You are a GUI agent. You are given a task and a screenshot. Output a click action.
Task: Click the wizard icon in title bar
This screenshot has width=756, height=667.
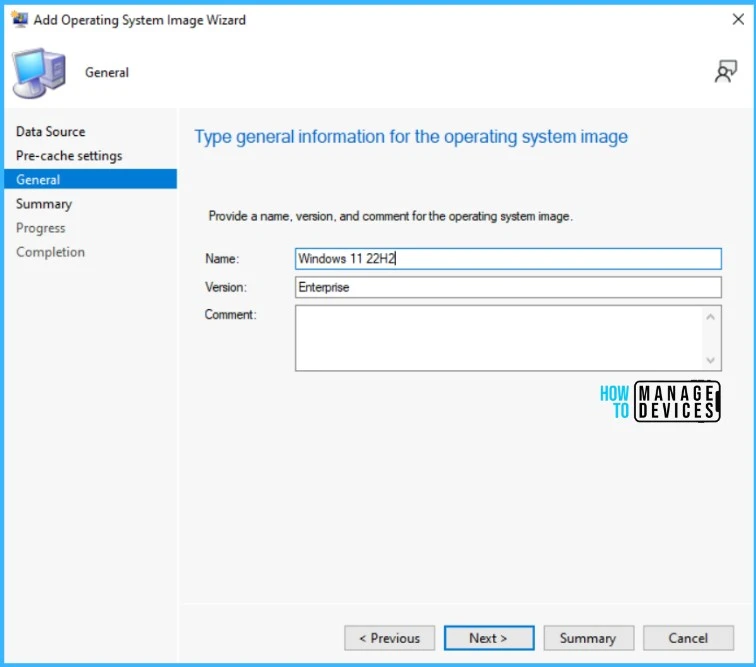(x=18, y=19)
